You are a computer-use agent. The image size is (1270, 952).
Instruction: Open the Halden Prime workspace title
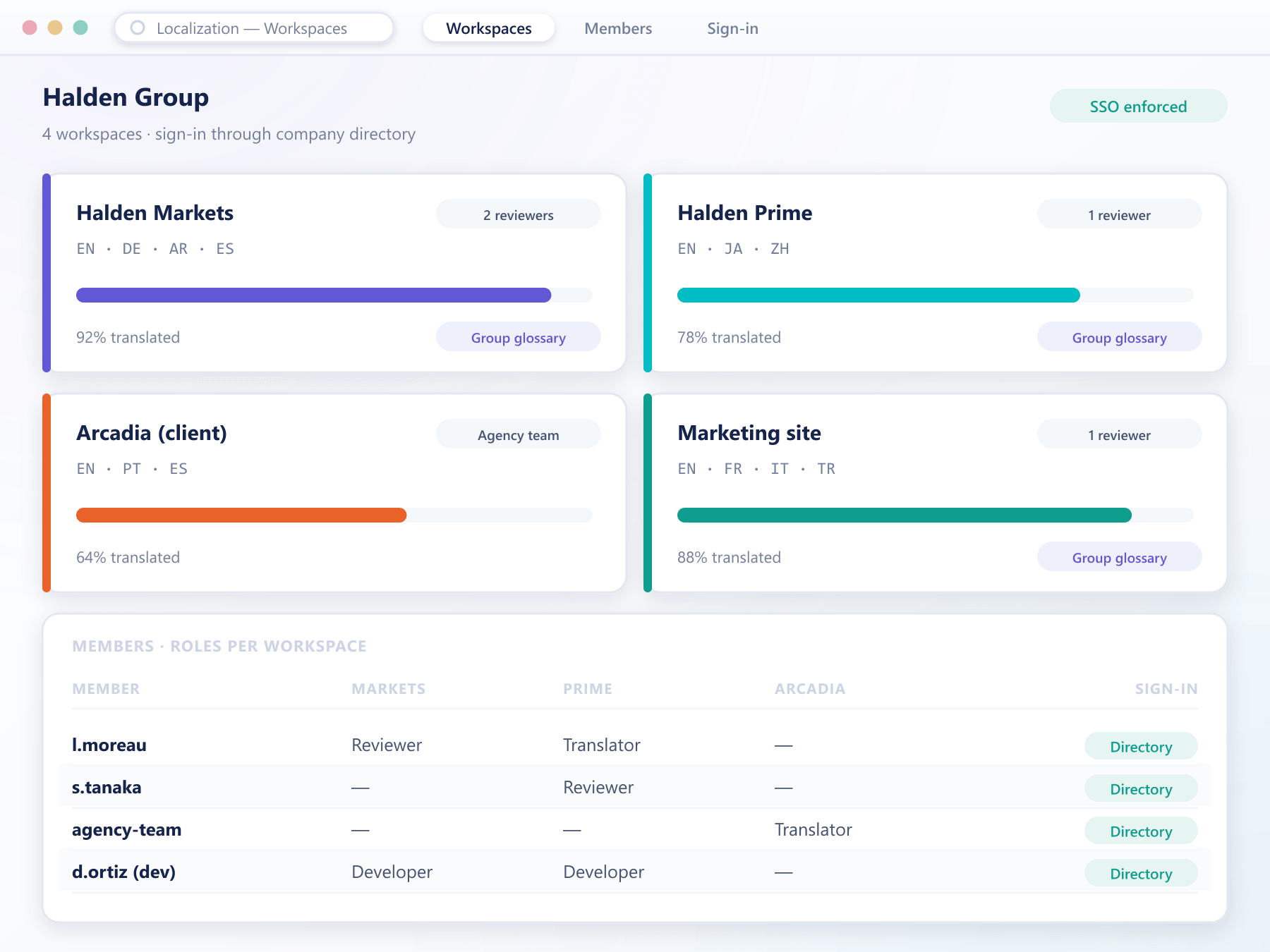point(745,213)
